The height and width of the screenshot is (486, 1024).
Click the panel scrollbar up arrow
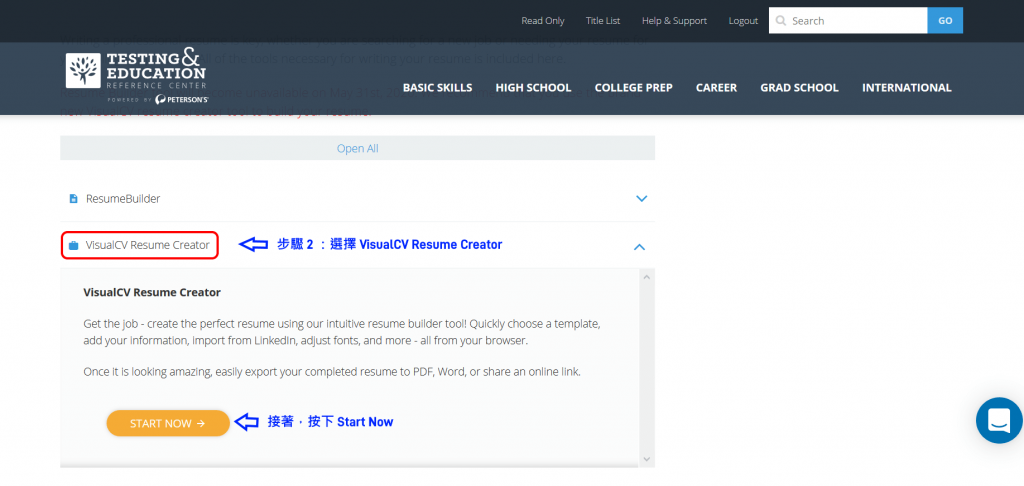[x=647, y=277]
